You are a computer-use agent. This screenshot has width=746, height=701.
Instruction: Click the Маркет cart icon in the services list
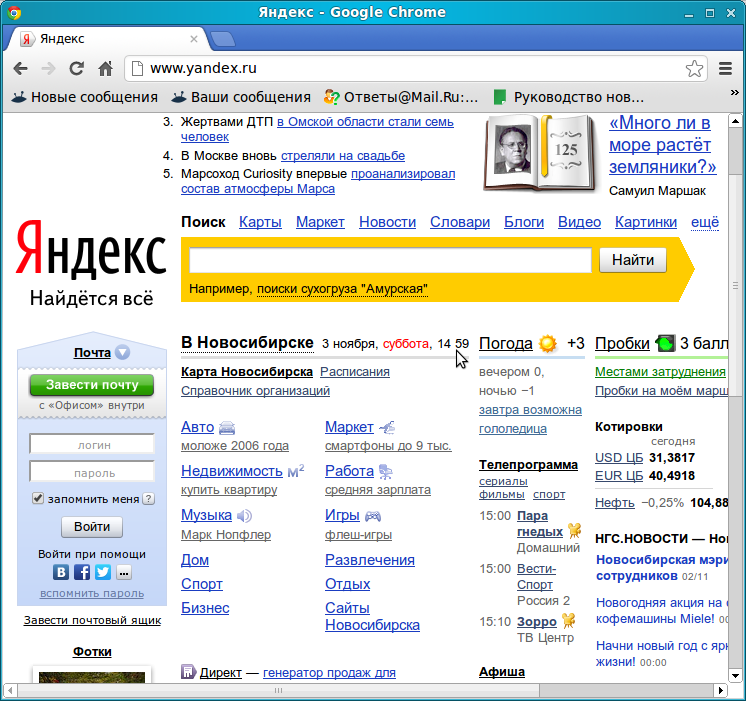(x=387, y=427)
